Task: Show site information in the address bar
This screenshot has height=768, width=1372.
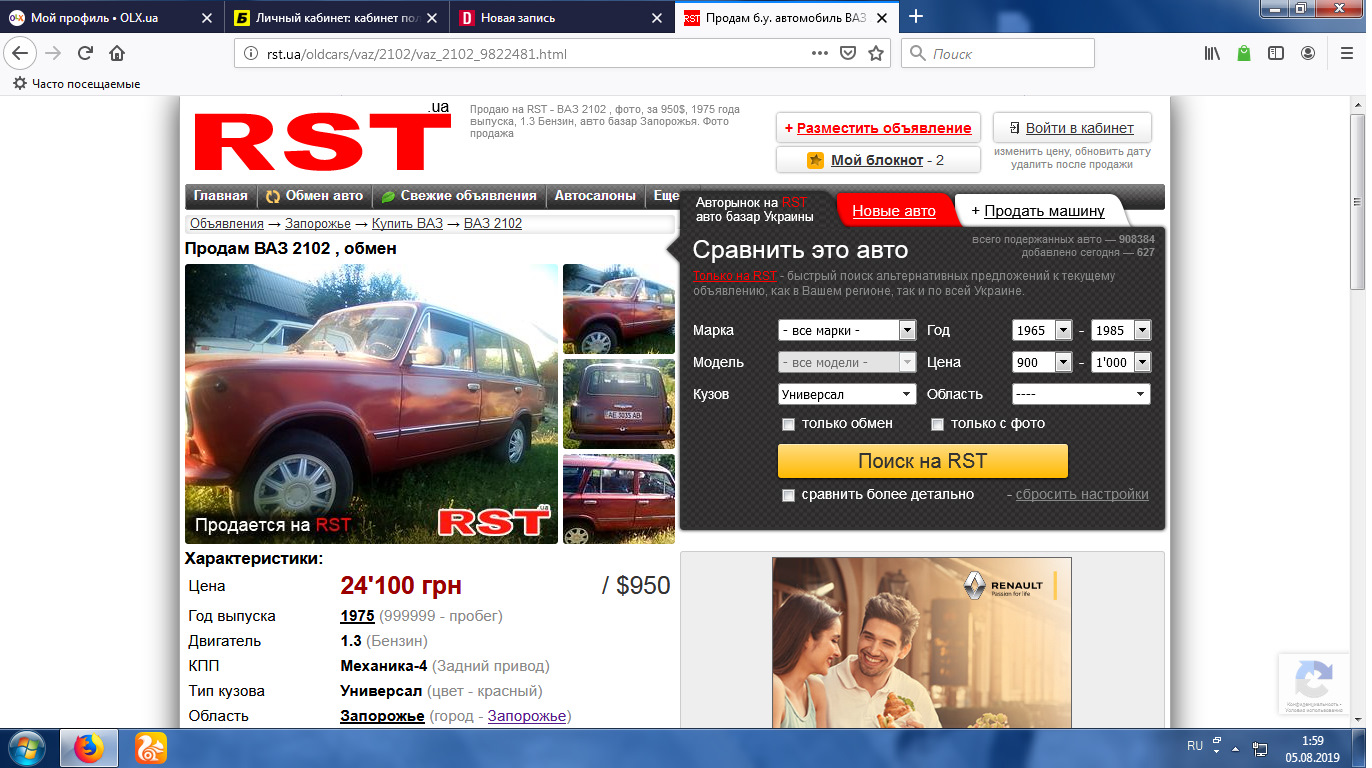Action: point(250,54)
